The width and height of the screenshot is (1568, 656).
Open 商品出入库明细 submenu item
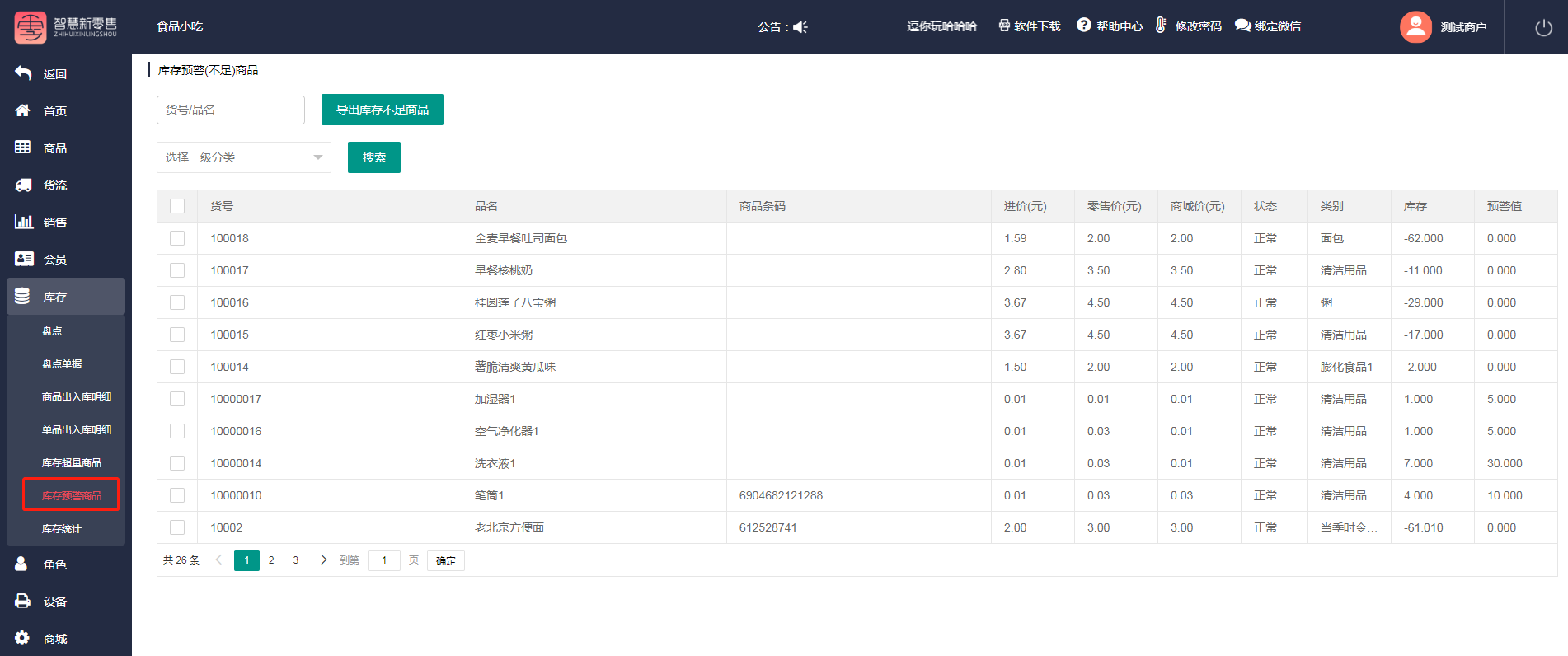pyautogui.click(x=77, y=397)
